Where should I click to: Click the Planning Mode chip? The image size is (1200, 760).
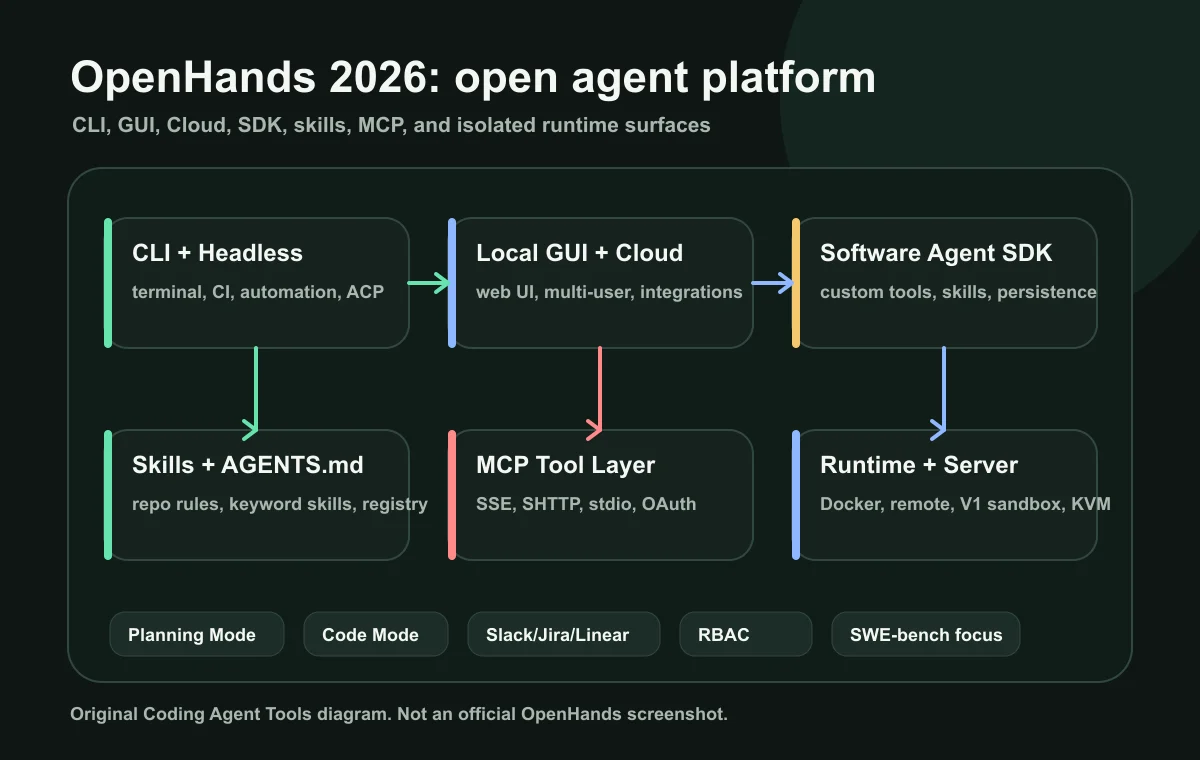pyautogui.click(x=197, y=634)
